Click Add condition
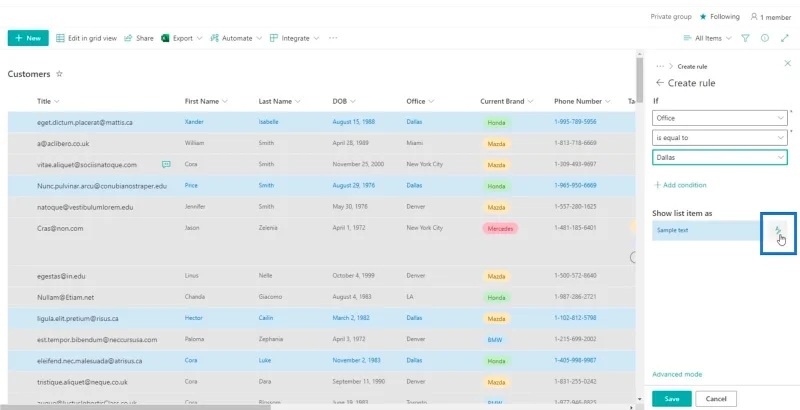The width and height of the screenshot is (800, 410). click(x=681, y=185)
